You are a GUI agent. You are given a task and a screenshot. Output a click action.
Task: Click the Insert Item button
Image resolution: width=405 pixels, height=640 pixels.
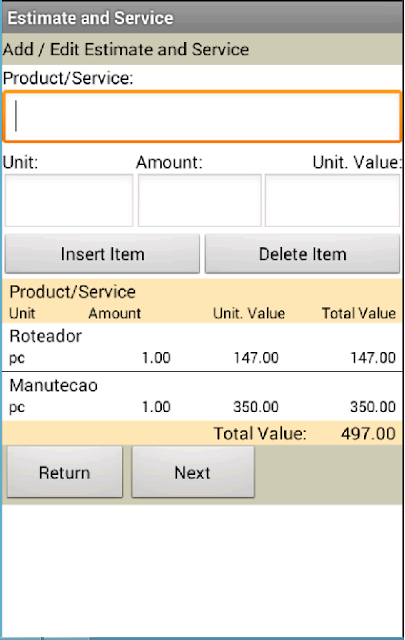click(102, 254)
